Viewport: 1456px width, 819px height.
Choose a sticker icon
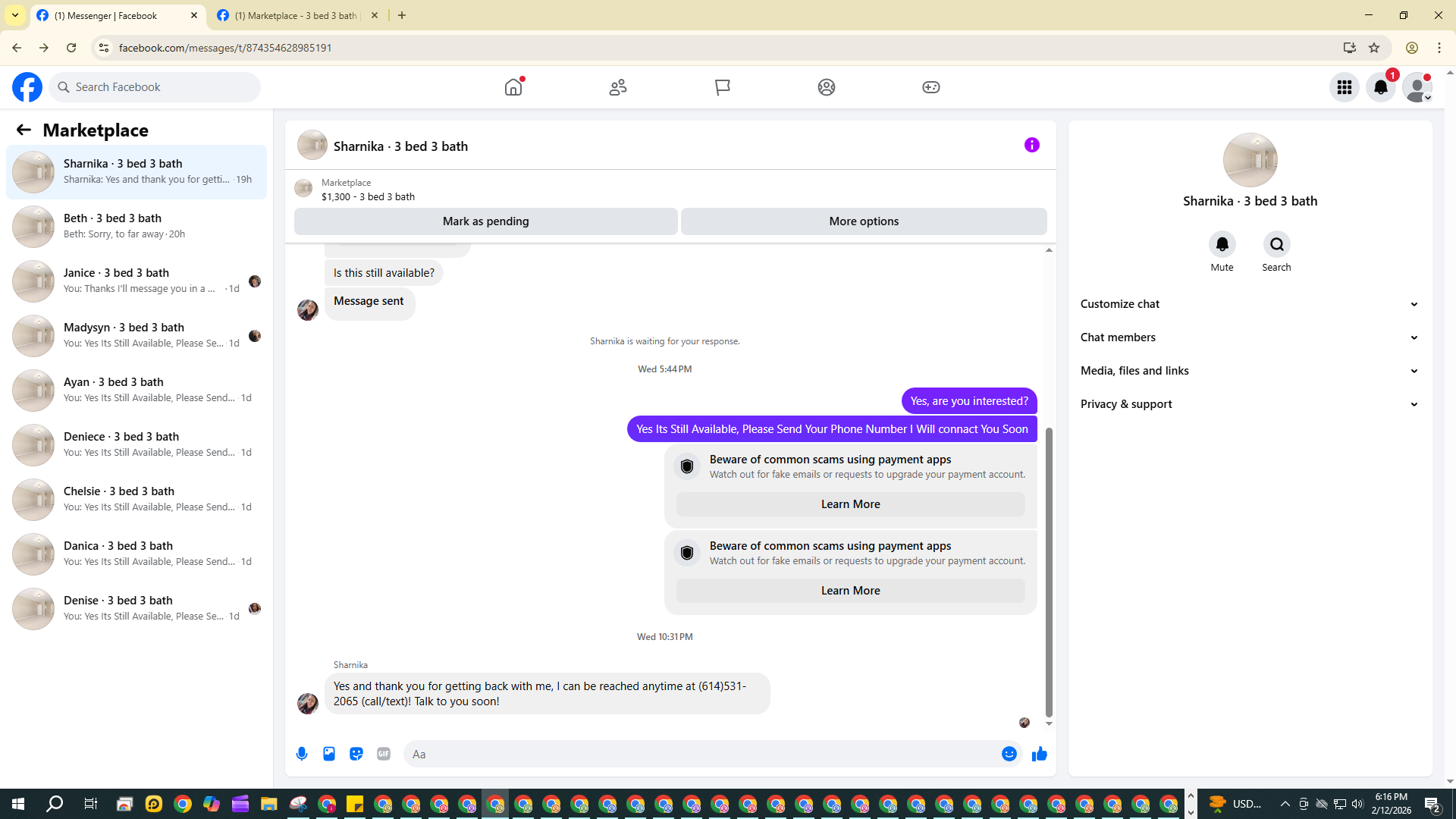tap(356, 754)
